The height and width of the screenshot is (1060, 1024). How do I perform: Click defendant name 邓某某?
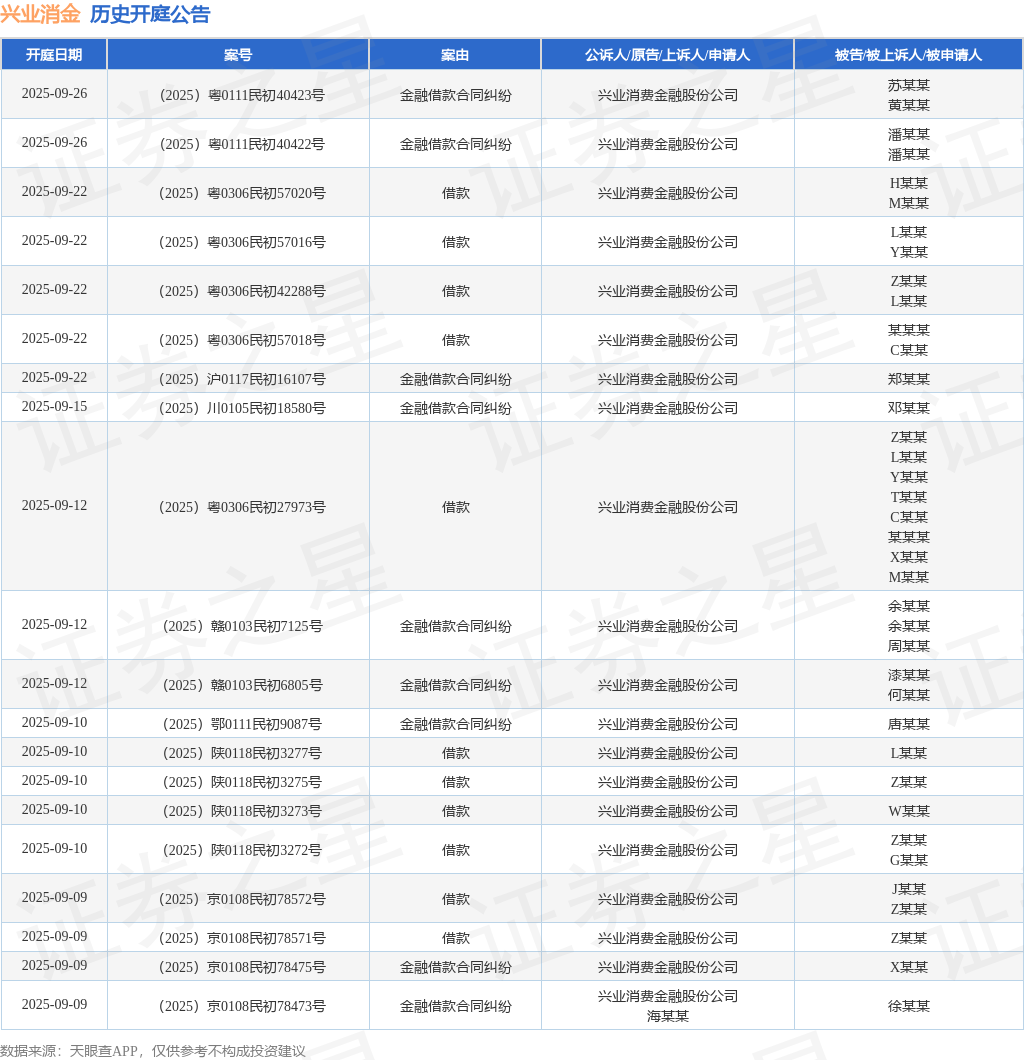coord(908,408)
